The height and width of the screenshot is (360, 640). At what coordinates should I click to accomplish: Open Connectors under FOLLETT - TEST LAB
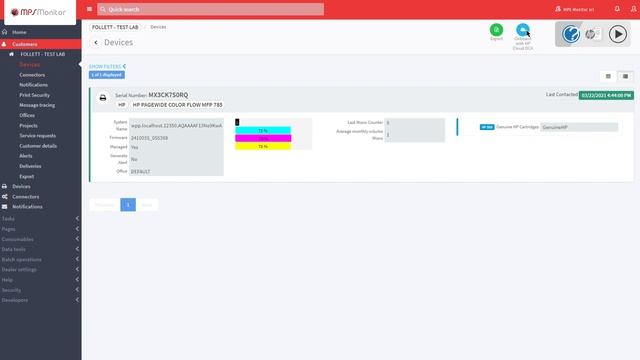tap(32, 75)
